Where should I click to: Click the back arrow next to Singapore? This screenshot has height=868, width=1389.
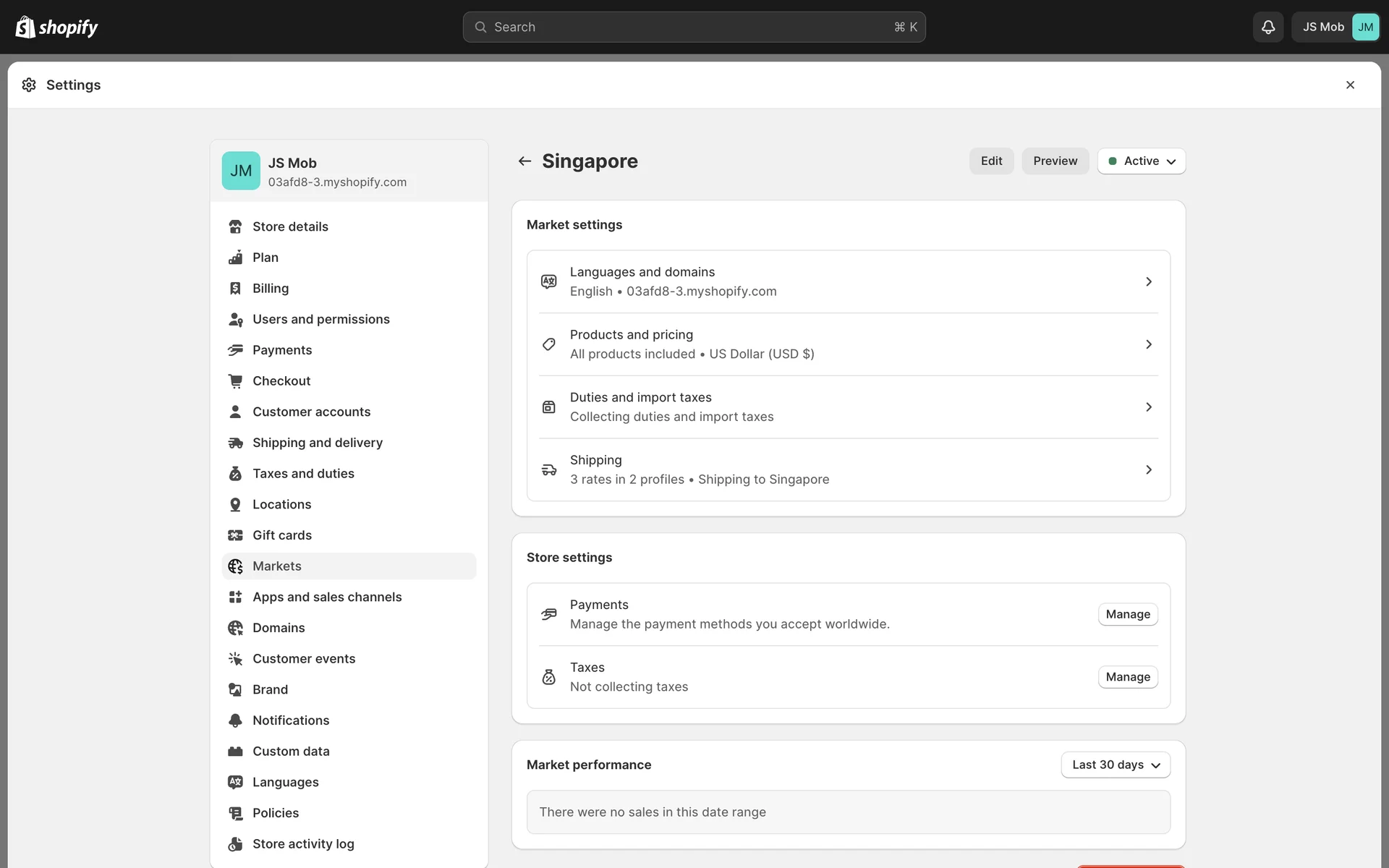(524, 161)
